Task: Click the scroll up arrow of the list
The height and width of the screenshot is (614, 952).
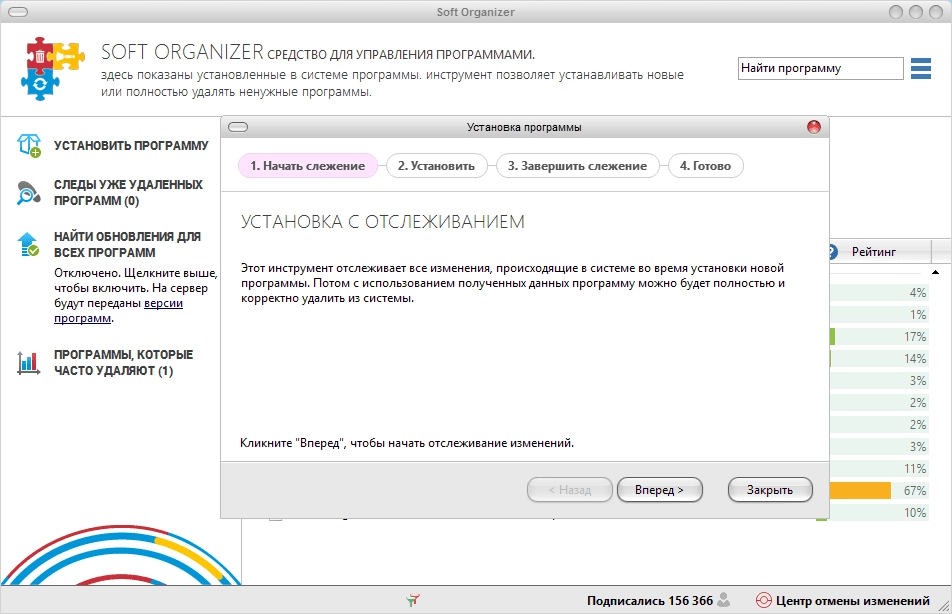Action: click(x=936, y=272)
